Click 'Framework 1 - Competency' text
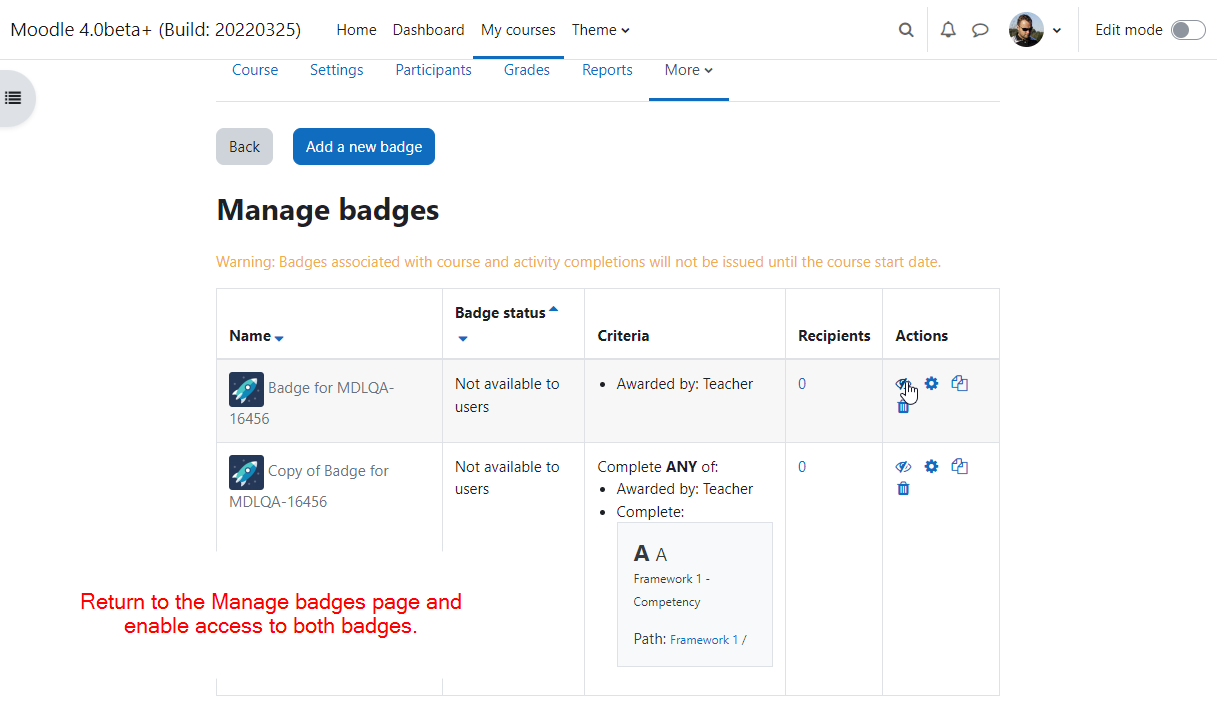Screen dimensions: 1217x709 click(672, 590)
